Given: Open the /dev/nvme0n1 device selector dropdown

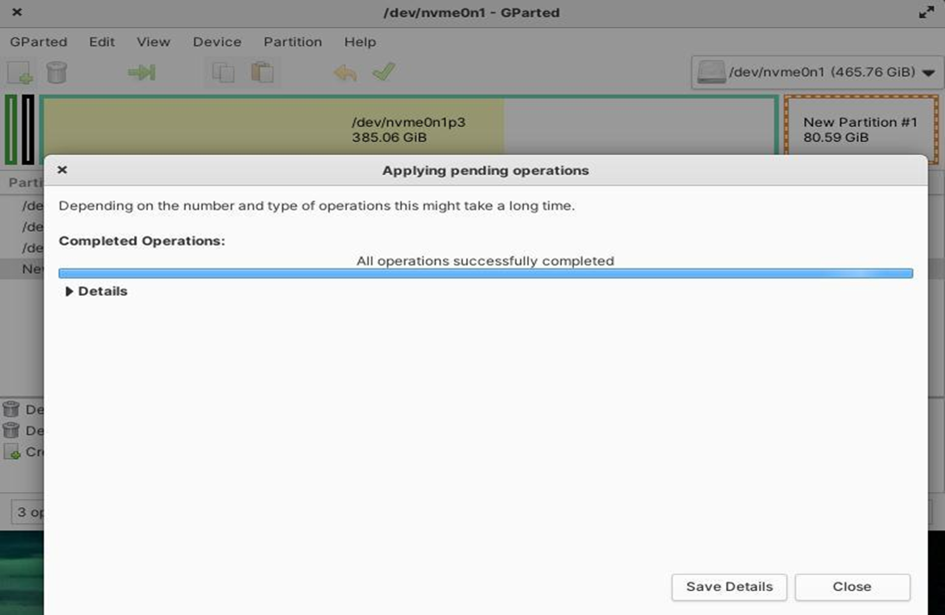Looking at the screenshot, I should [x=814, y=72].
